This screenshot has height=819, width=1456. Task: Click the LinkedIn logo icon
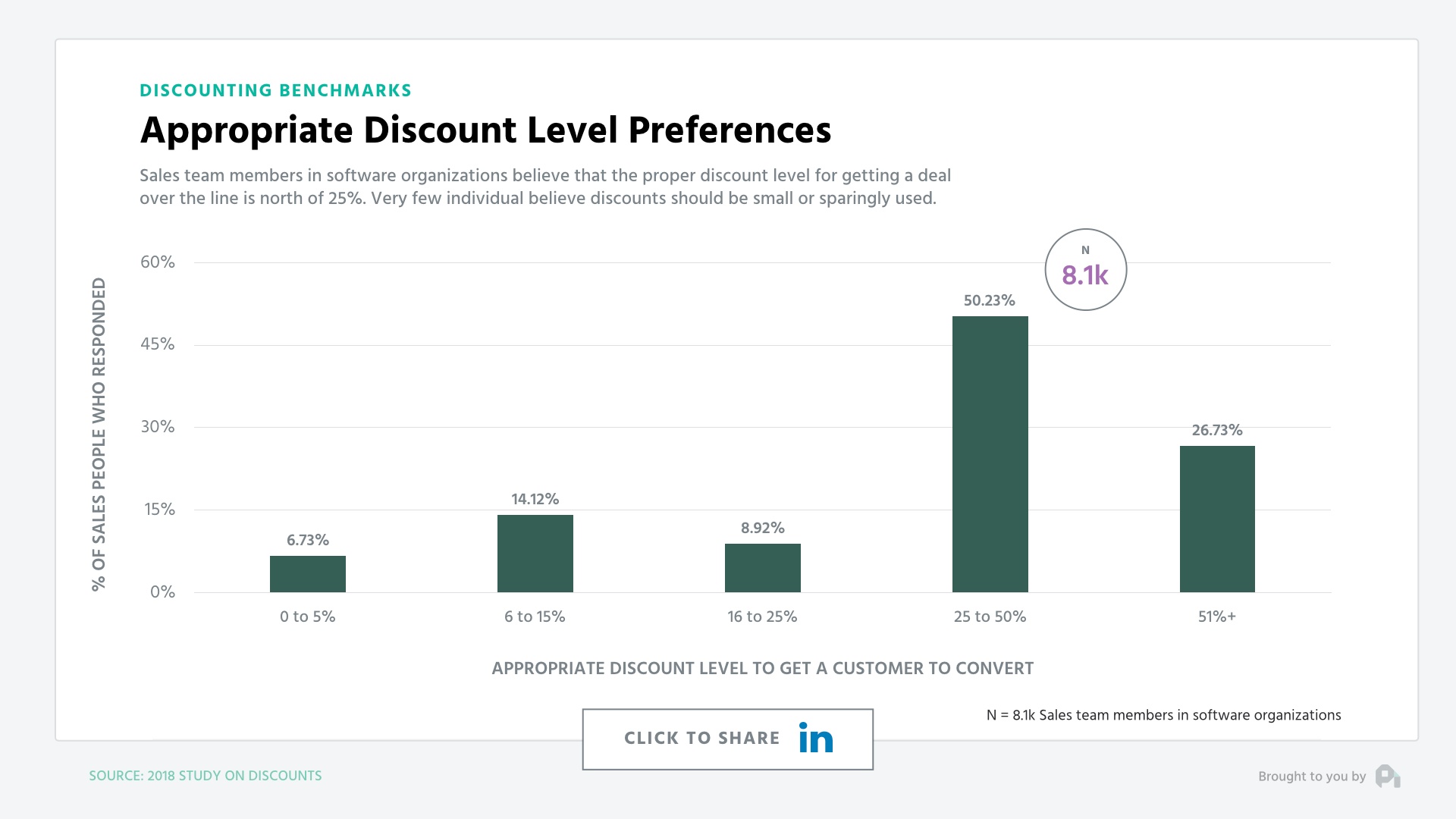(815, 738)
